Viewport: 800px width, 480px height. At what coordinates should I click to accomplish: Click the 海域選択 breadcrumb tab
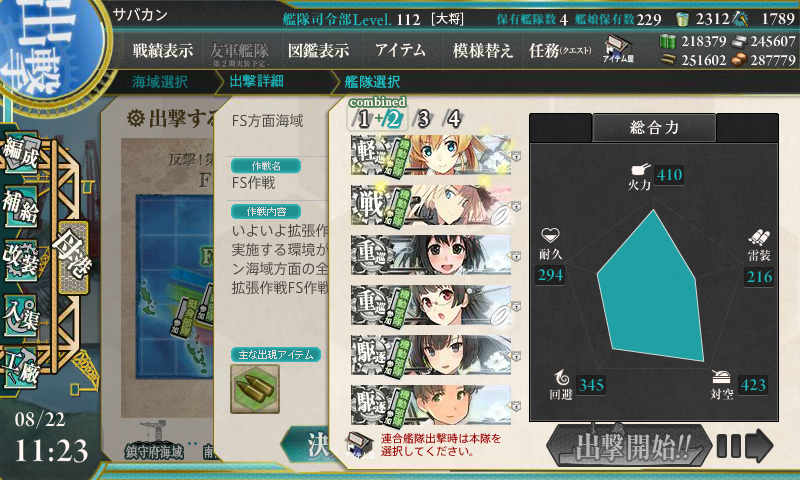pos(160,82)
